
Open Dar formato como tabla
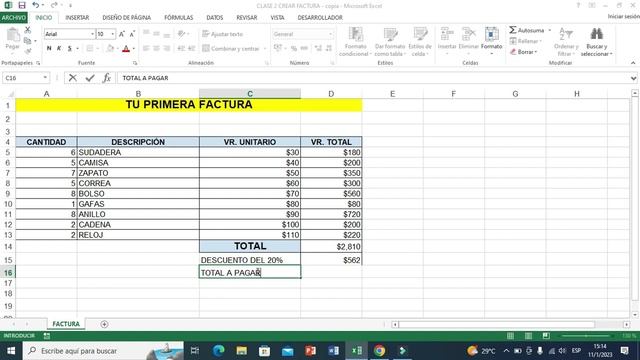[390, 42]
